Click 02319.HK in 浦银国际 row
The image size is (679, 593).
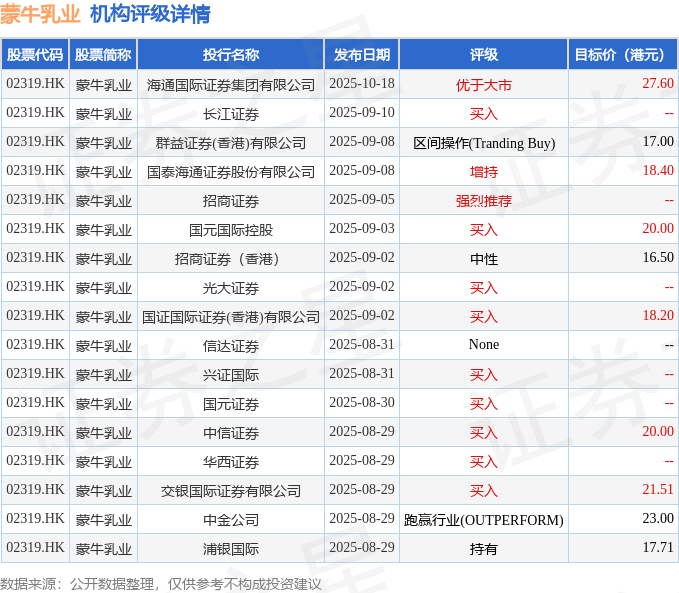35,548
